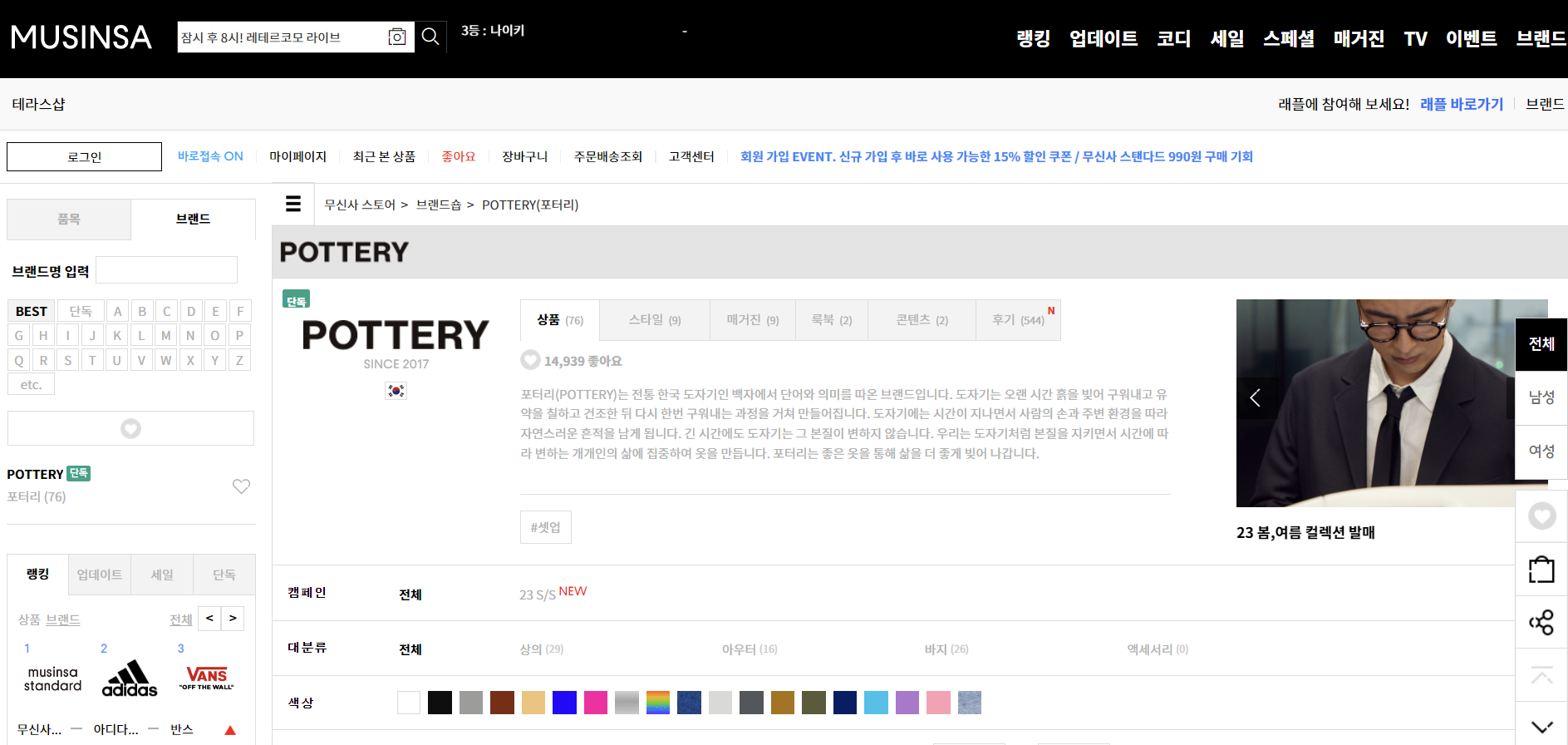1568x745 pixels.
Task: Select 남성 gender filter
Action: click(x=1541, y=397)
